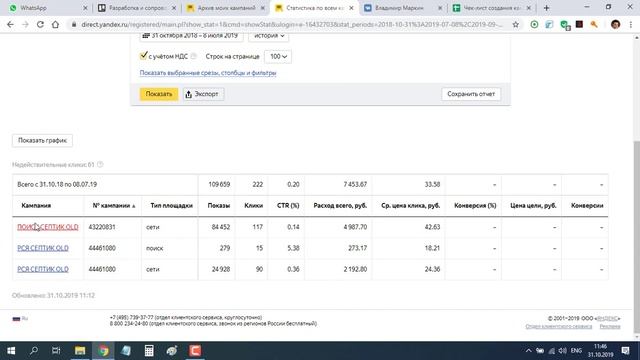640x360 pixels.
Task: Go back in Chrome browser history
Action: (x=10, y=24)
